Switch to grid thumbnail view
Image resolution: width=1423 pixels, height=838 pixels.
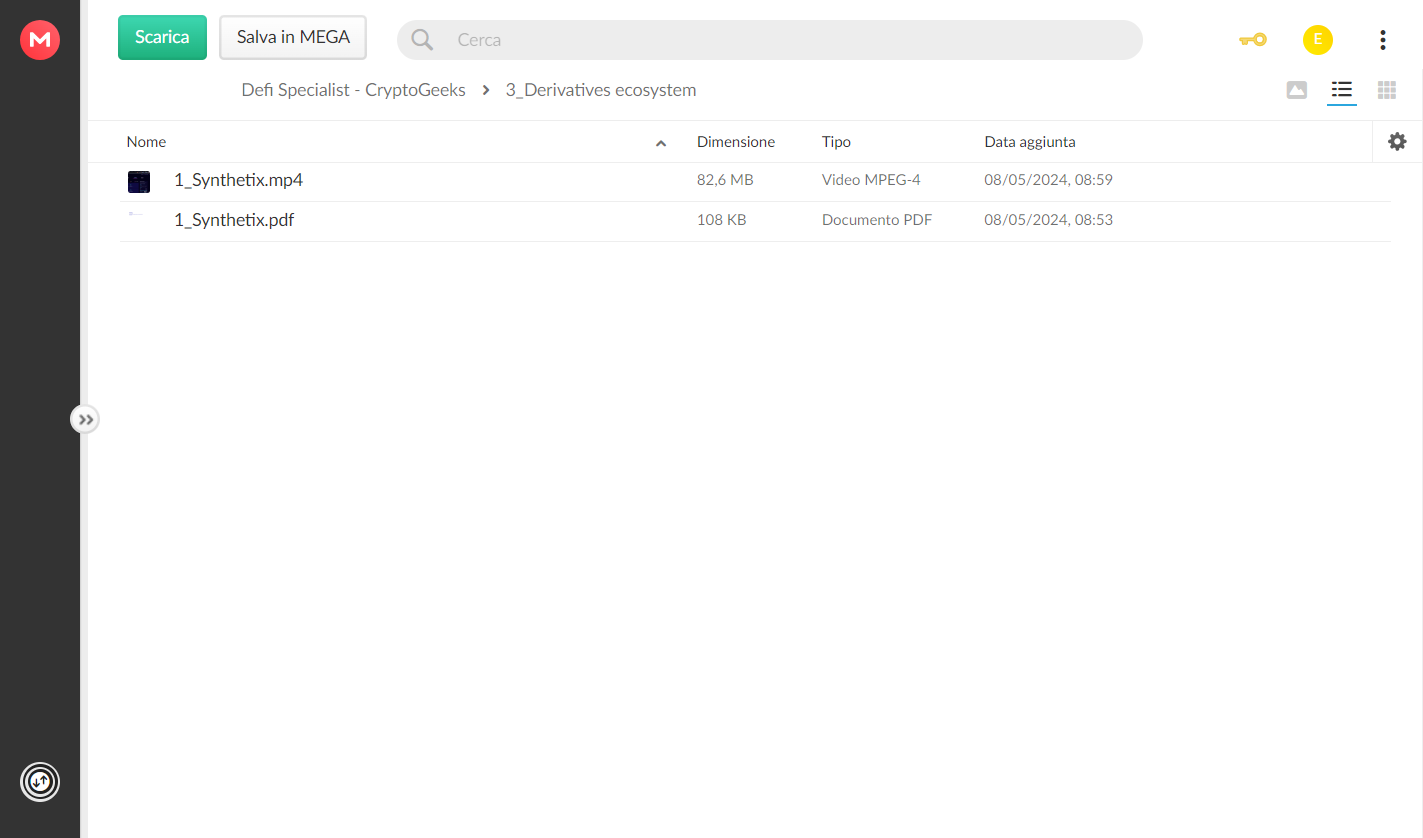(1386, 90)
